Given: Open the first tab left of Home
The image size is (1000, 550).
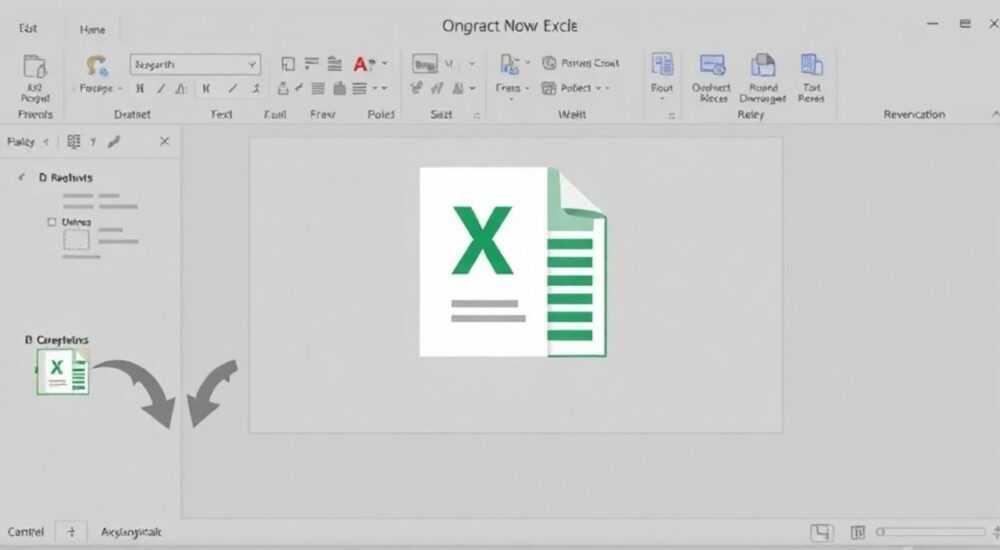Looking at the screenshot, I should pyautogui.click(x=27, y=28).
